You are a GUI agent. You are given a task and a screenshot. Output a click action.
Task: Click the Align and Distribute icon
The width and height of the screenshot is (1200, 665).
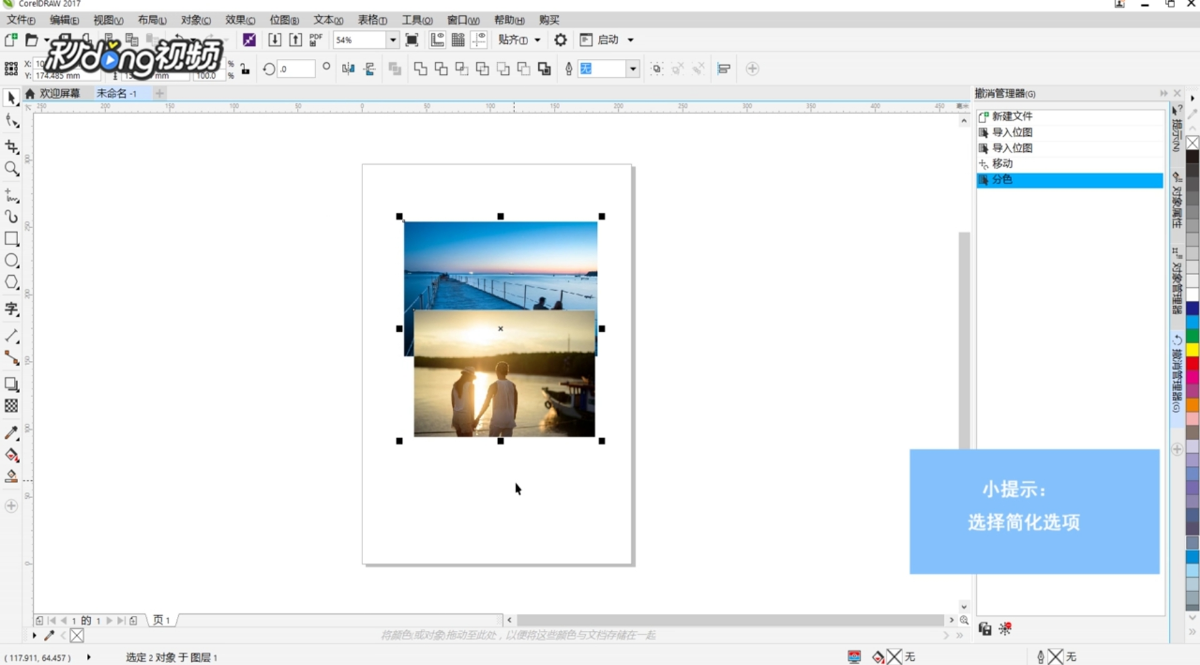(724, 69)
